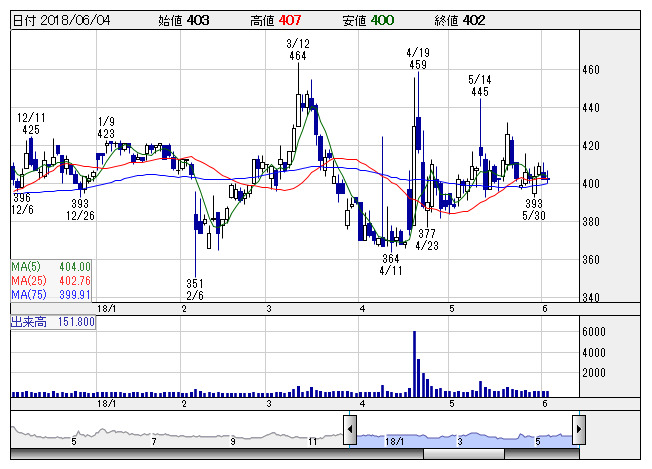Screen dimensions: 652x469
Task: Click the 5/14 high label of 445
Action: click(480, 85)
